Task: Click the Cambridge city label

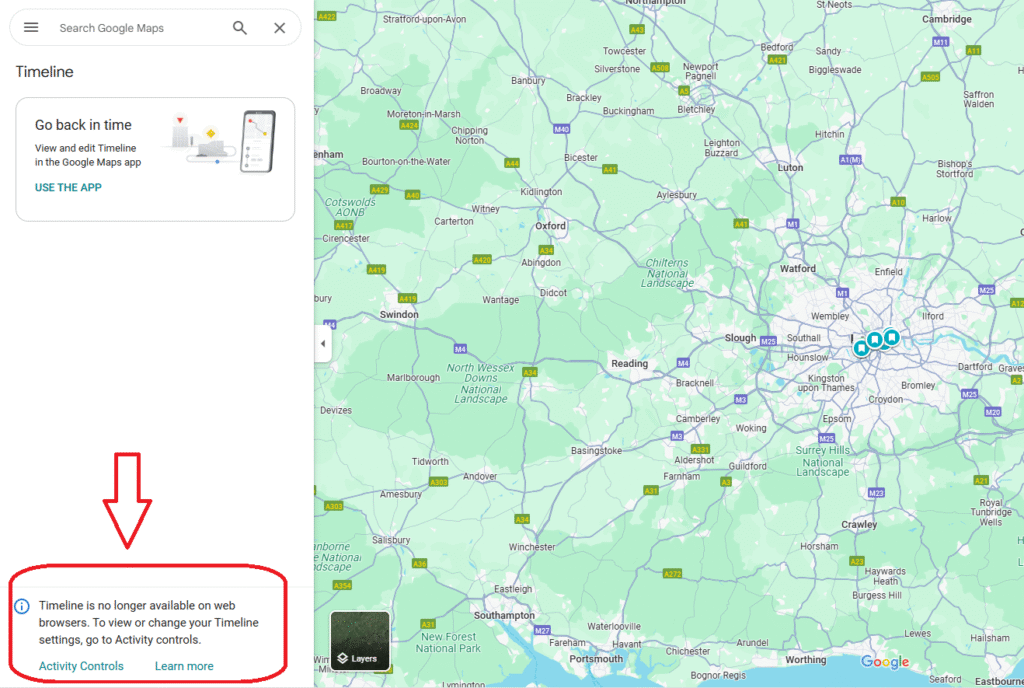Action: 947,19
